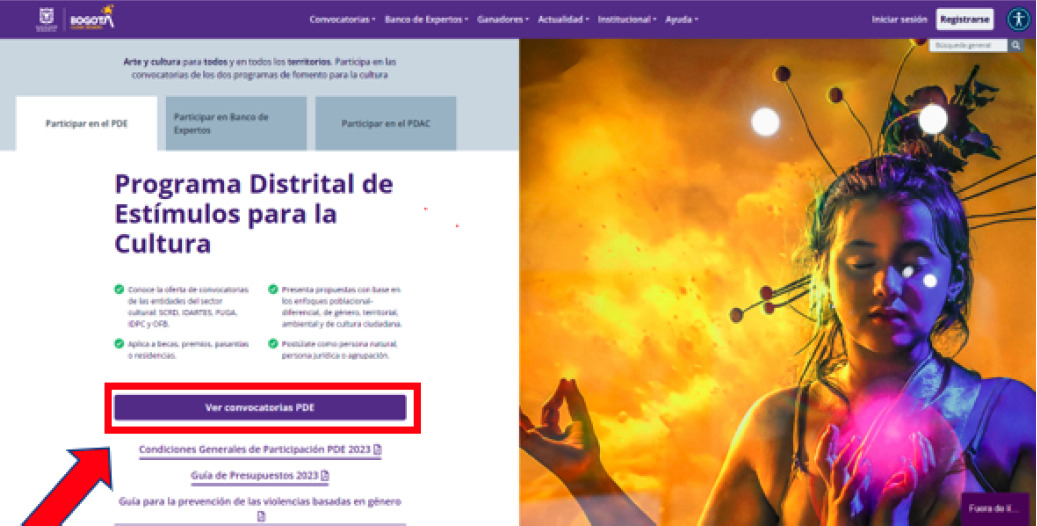1037x526 pixels.
Task: Click the hero artwork of the girl
Action: pyautogui.click(x=778, y=285)
